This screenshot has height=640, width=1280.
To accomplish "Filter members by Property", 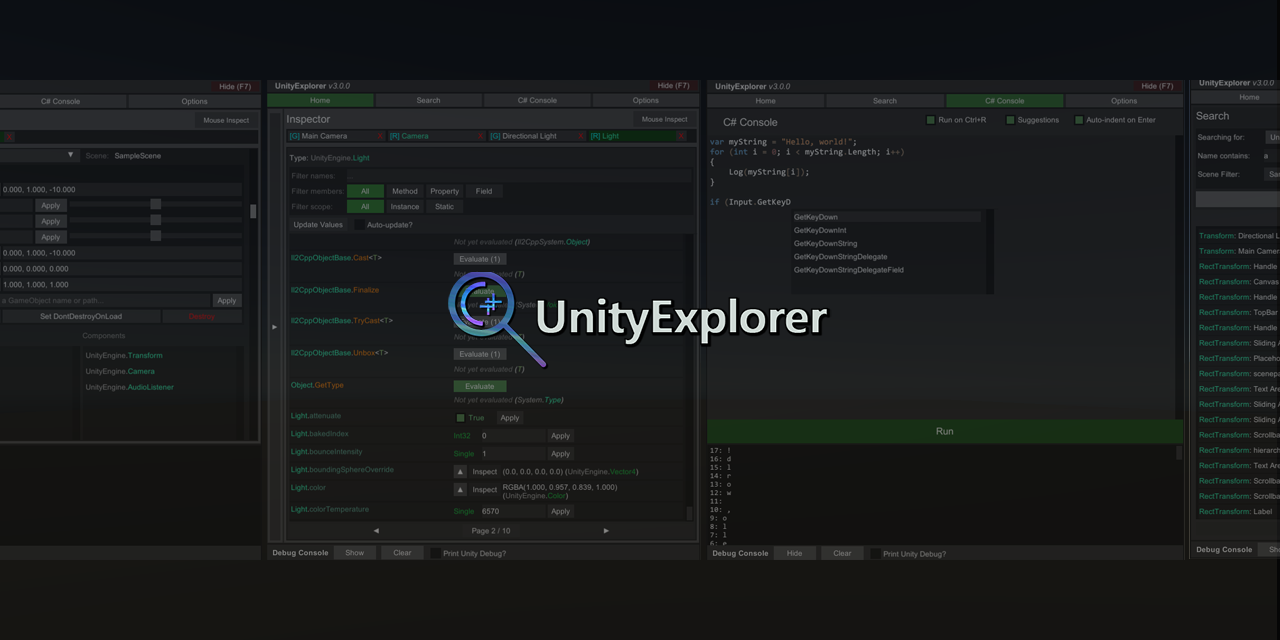I will tap(444, 191).
